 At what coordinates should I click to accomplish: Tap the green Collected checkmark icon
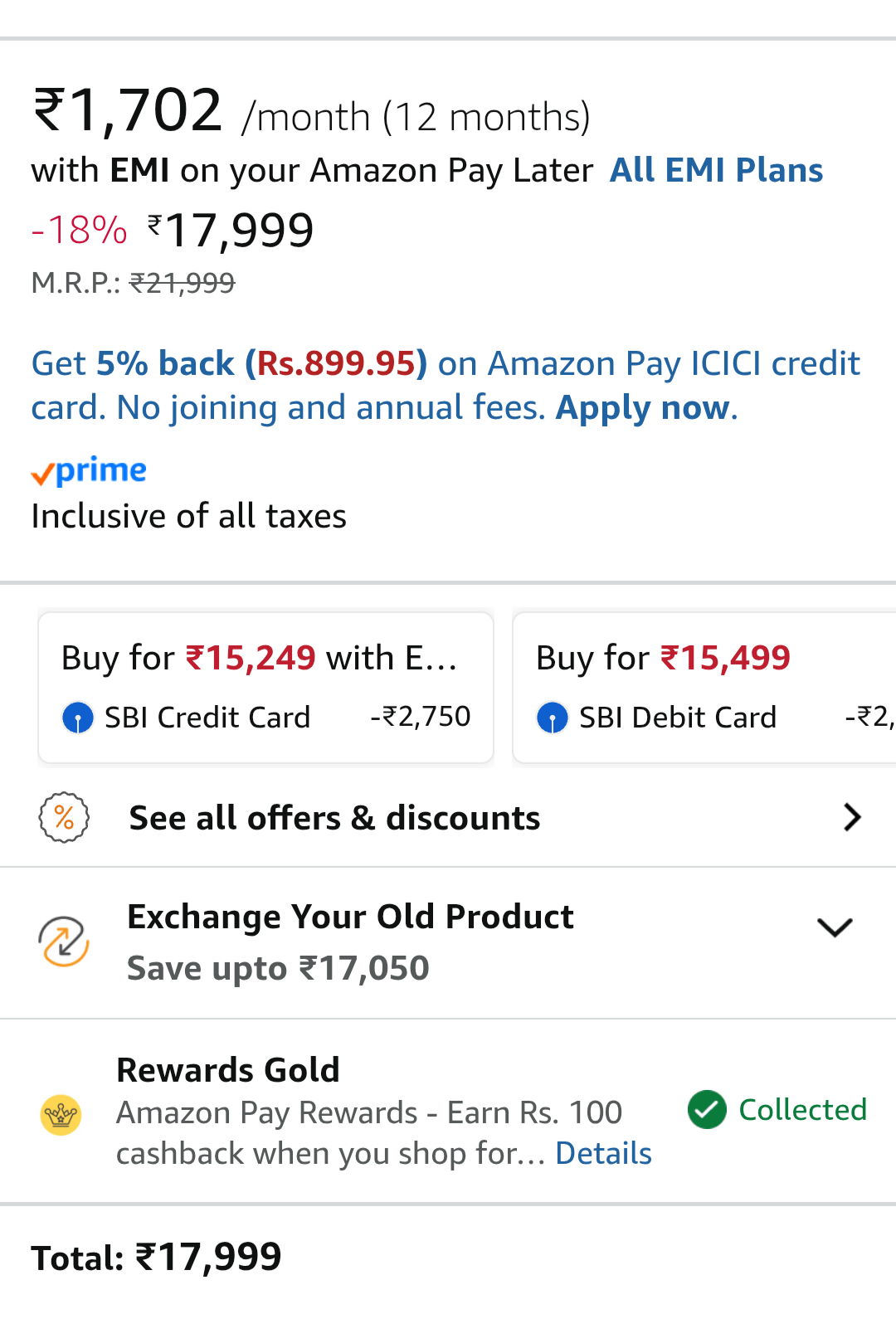click(x=707, y=1110)
